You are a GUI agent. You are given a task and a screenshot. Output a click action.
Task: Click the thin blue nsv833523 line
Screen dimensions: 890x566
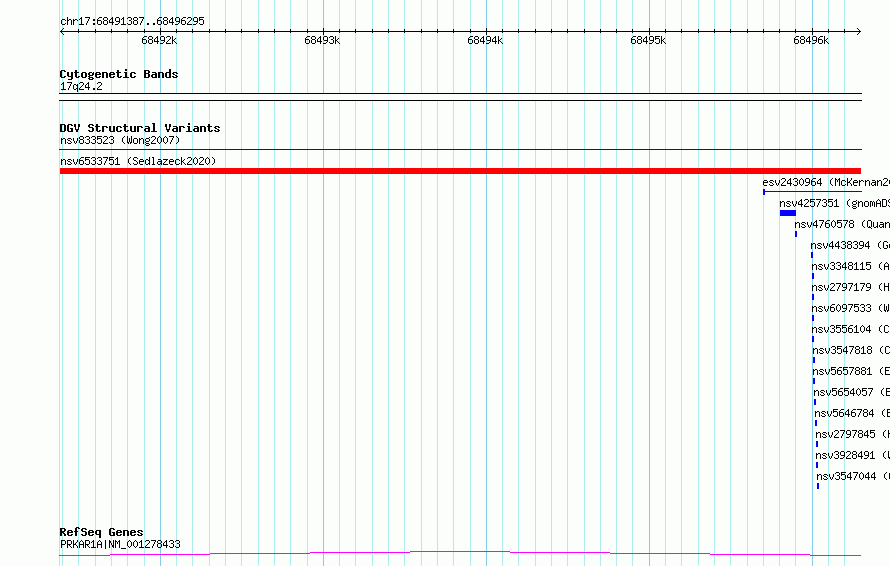[460, 149]
